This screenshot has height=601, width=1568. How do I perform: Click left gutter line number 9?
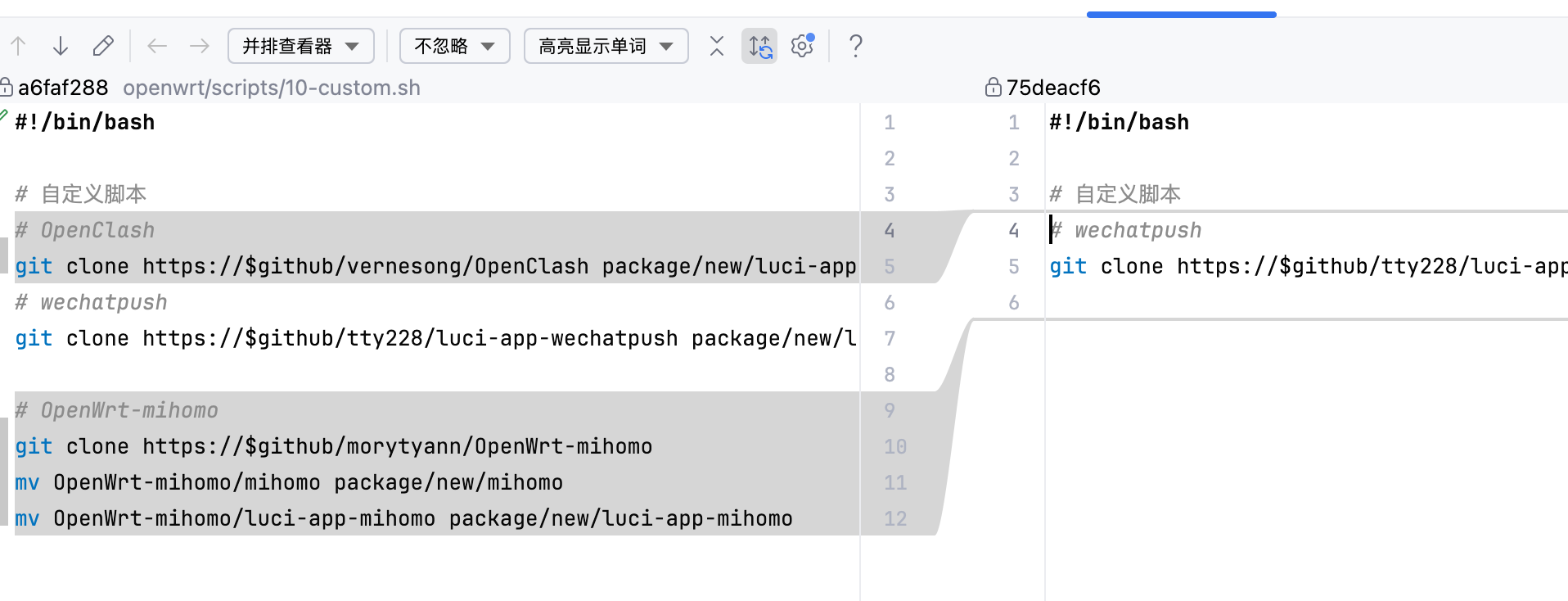point(890,410)
